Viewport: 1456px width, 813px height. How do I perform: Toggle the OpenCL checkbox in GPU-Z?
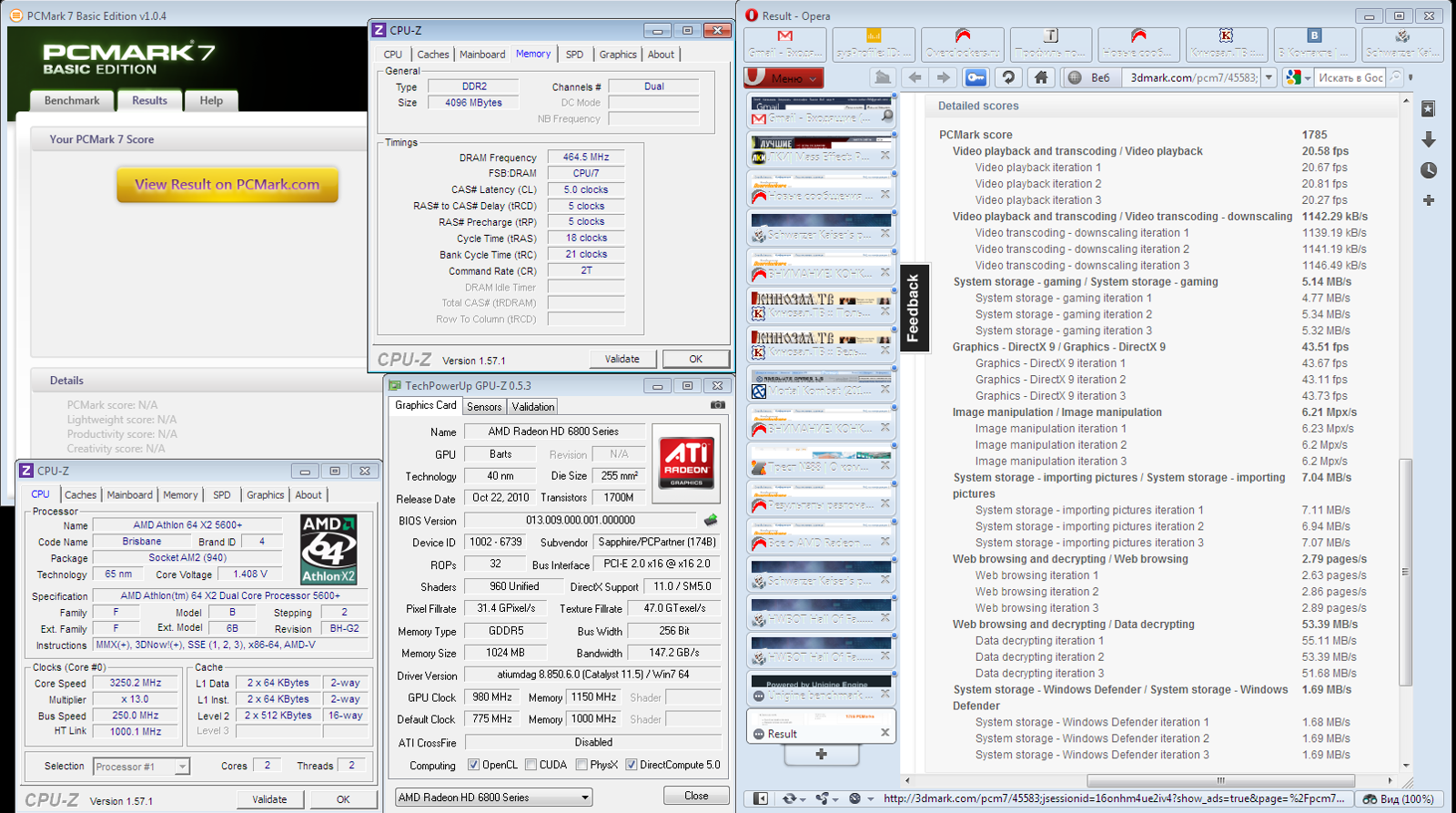(x=473, y=765)
